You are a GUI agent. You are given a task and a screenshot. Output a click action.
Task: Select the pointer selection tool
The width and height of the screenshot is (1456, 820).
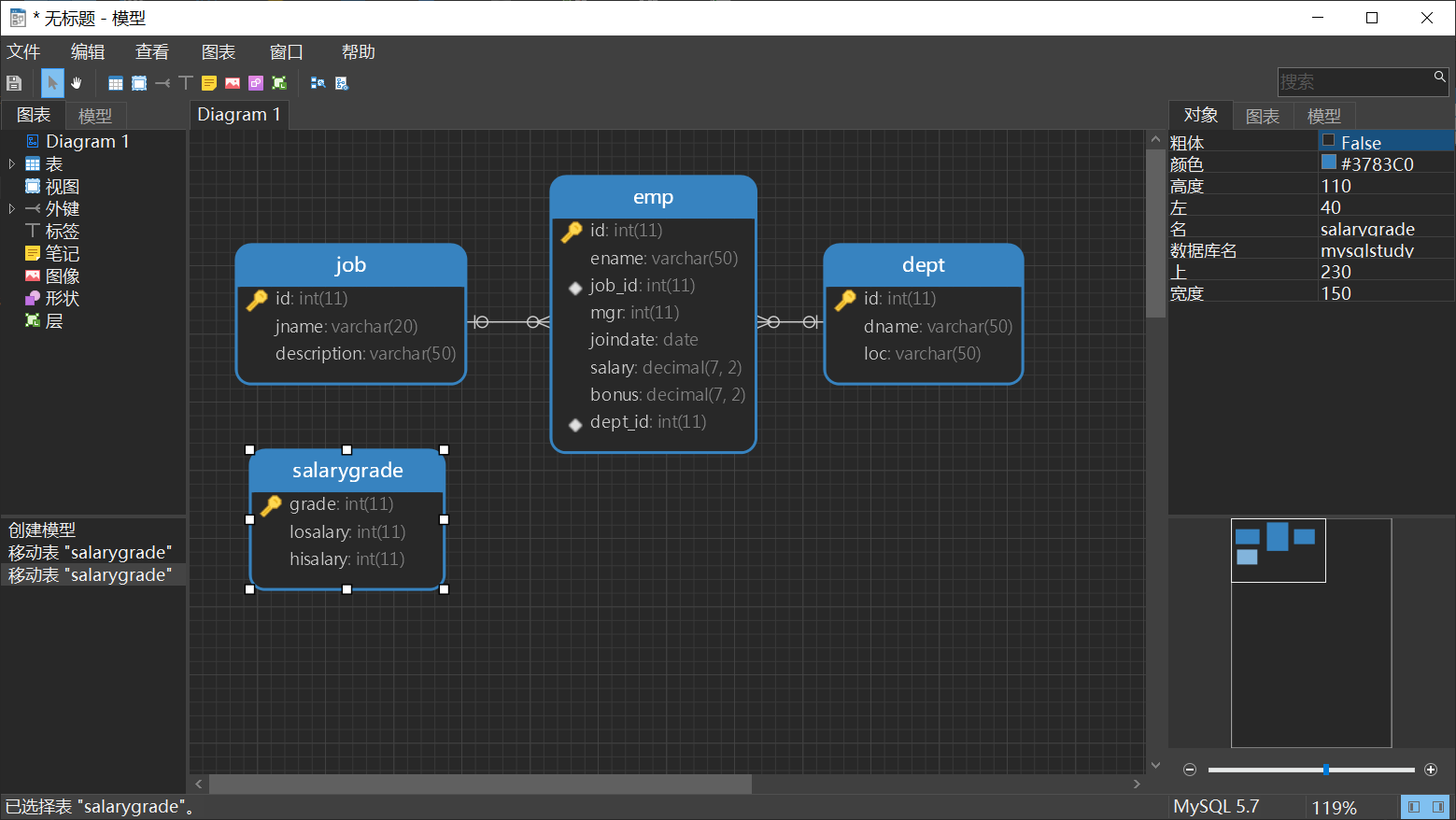52,83
